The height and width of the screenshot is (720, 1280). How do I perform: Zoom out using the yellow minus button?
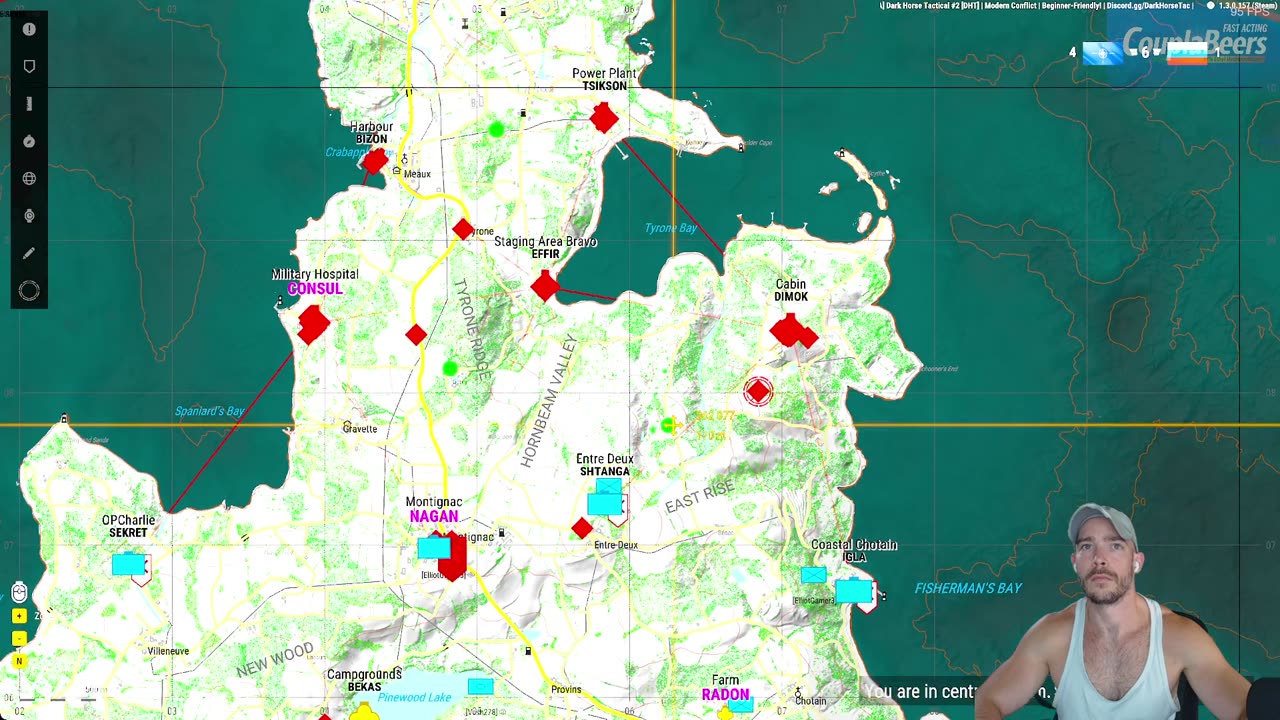click(x=19, y=638)
